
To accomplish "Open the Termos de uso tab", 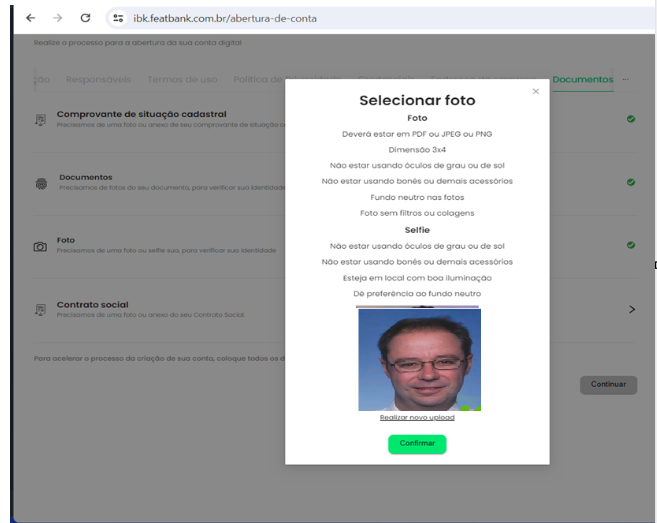I will [182, 79].
